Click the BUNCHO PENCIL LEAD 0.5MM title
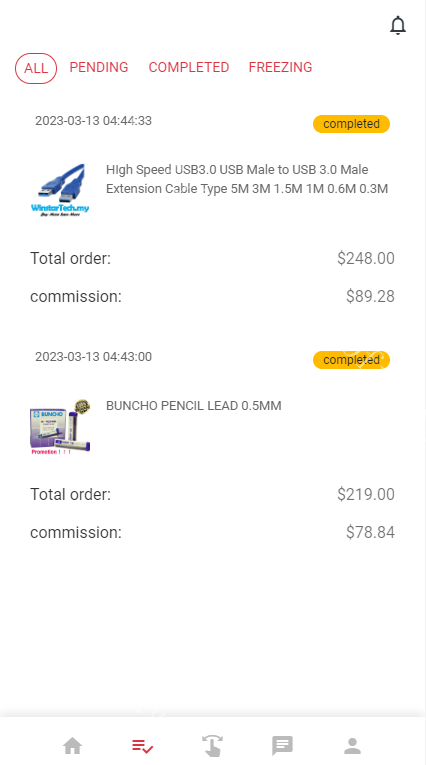 [194, 405]
